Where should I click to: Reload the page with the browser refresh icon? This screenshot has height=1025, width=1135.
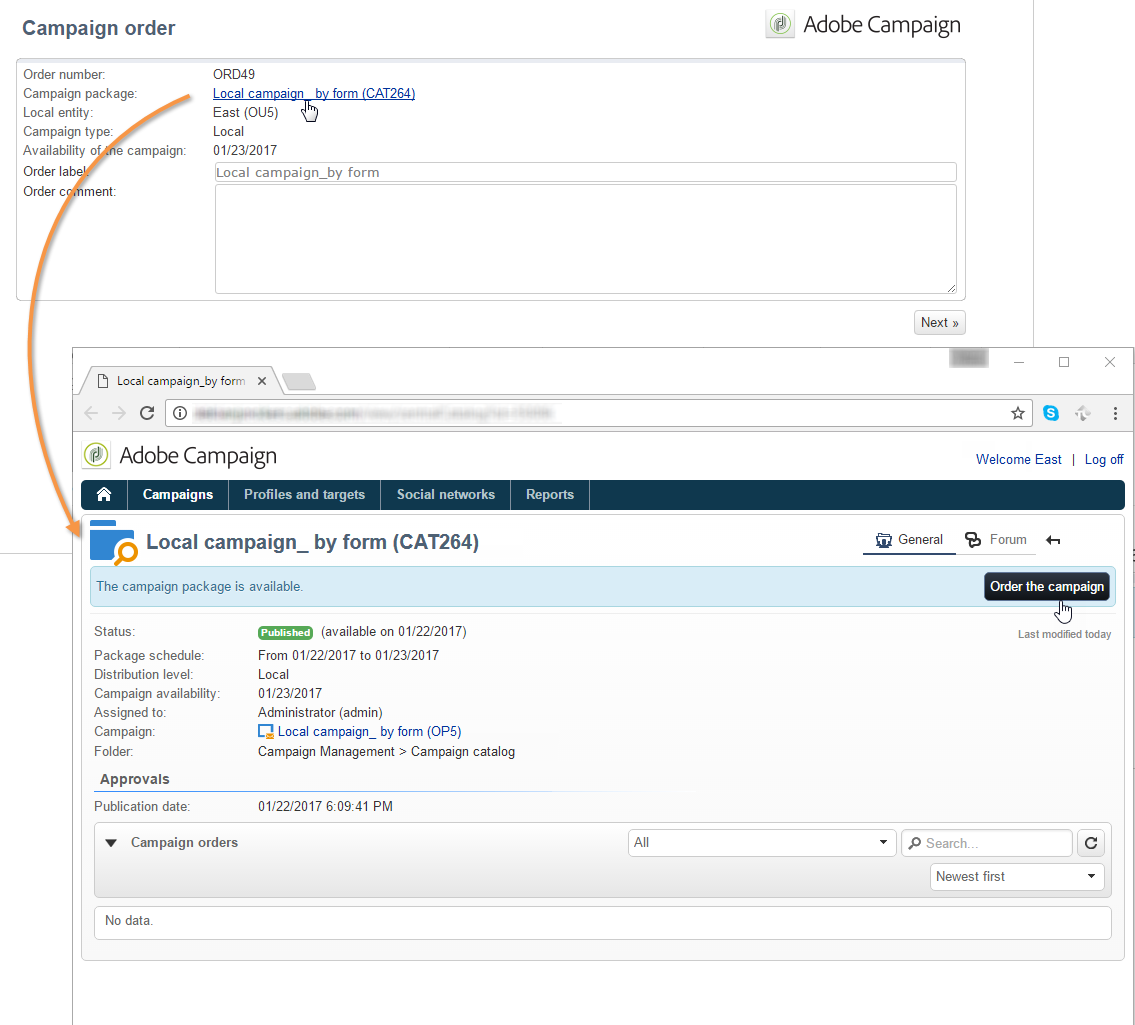click(147, 413)
